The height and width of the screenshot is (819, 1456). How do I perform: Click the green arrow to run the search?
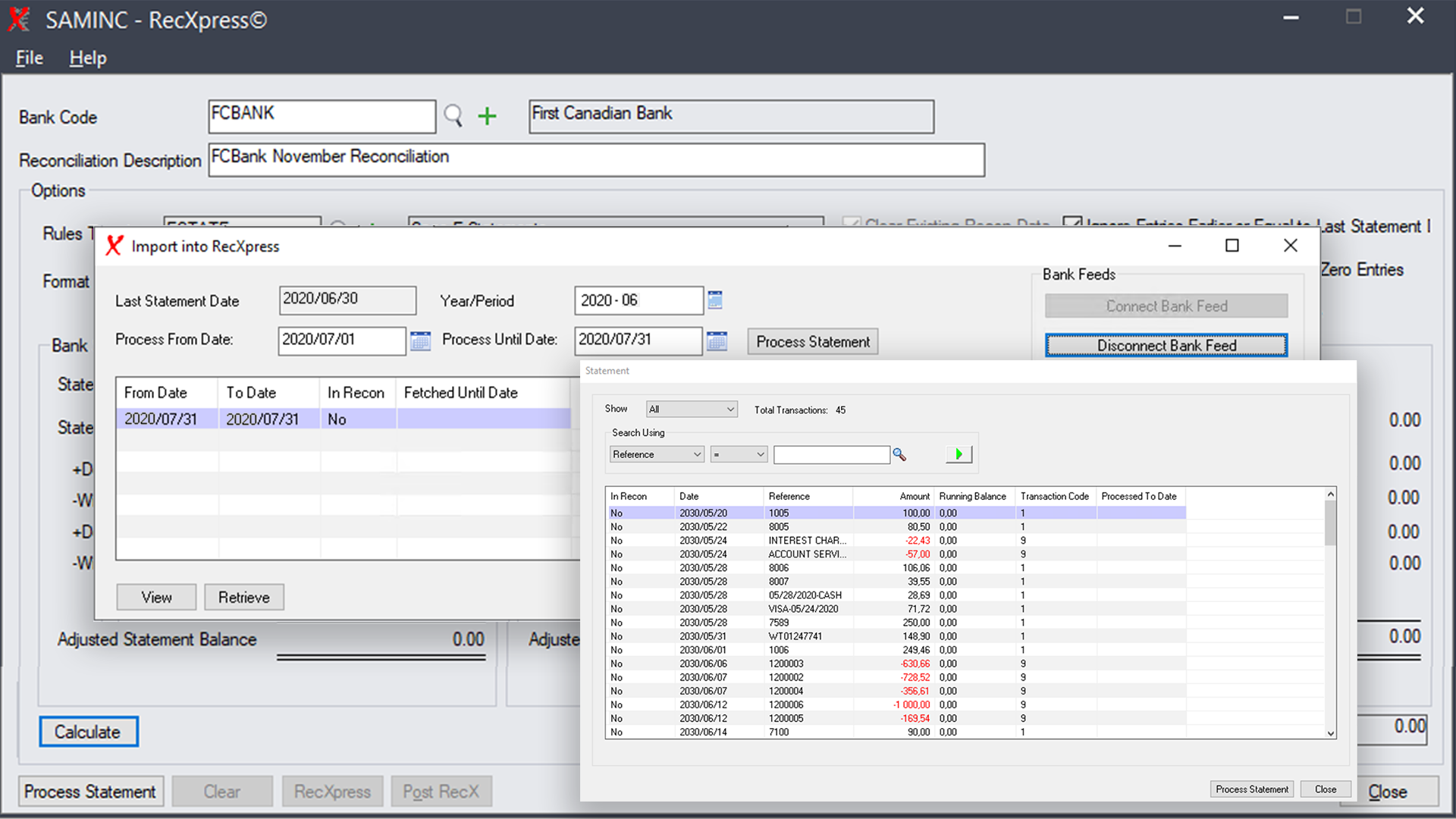[958, 453]
